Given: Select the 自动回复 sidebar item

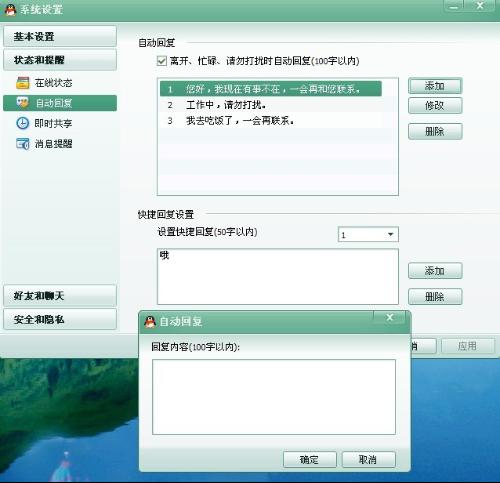Looking at the screenshot, I should pyautogui.click(x=60, y=103).
